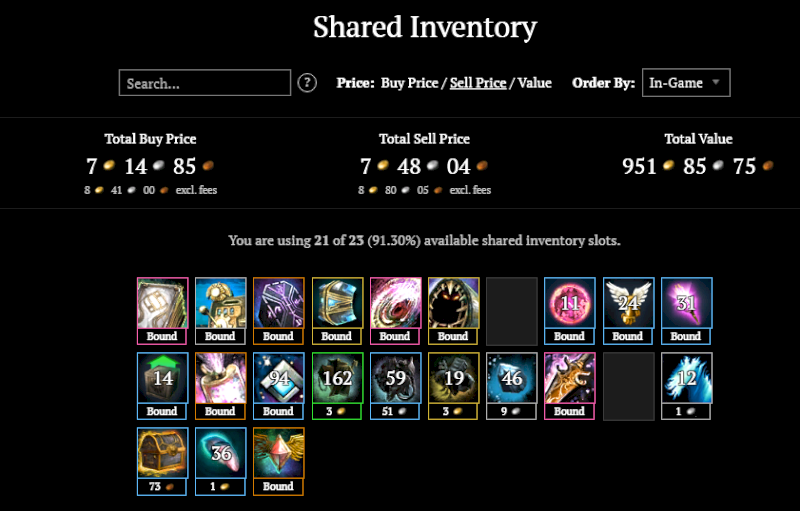800x511 pixels.
Task: Select the green-arrow crate item showing 14
Action: 162,378
